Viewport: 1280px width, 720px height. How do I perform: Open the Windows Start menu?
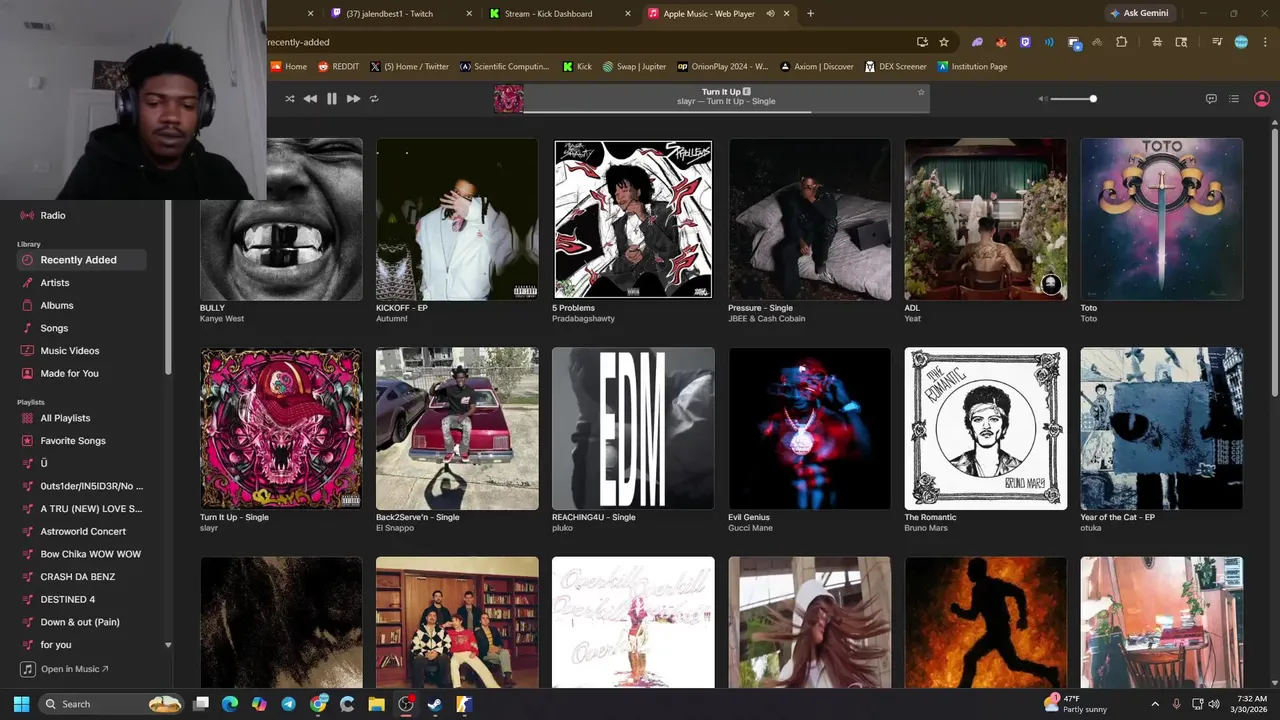pos(21,704)
